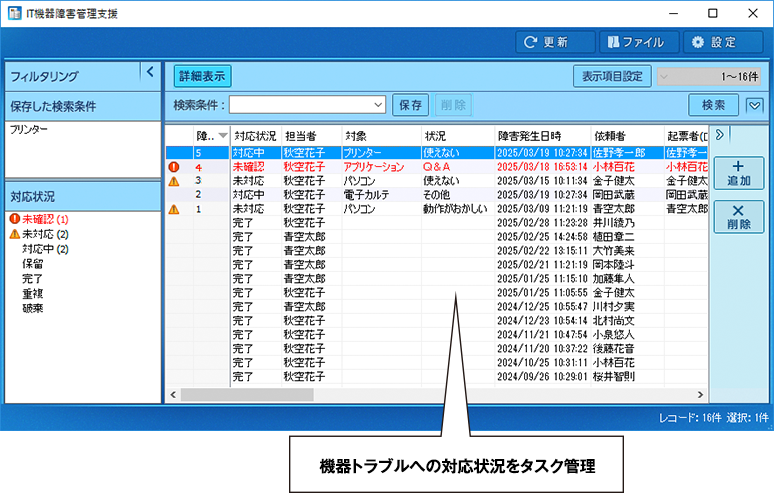Filter by 重複 status

pos(33,294)
